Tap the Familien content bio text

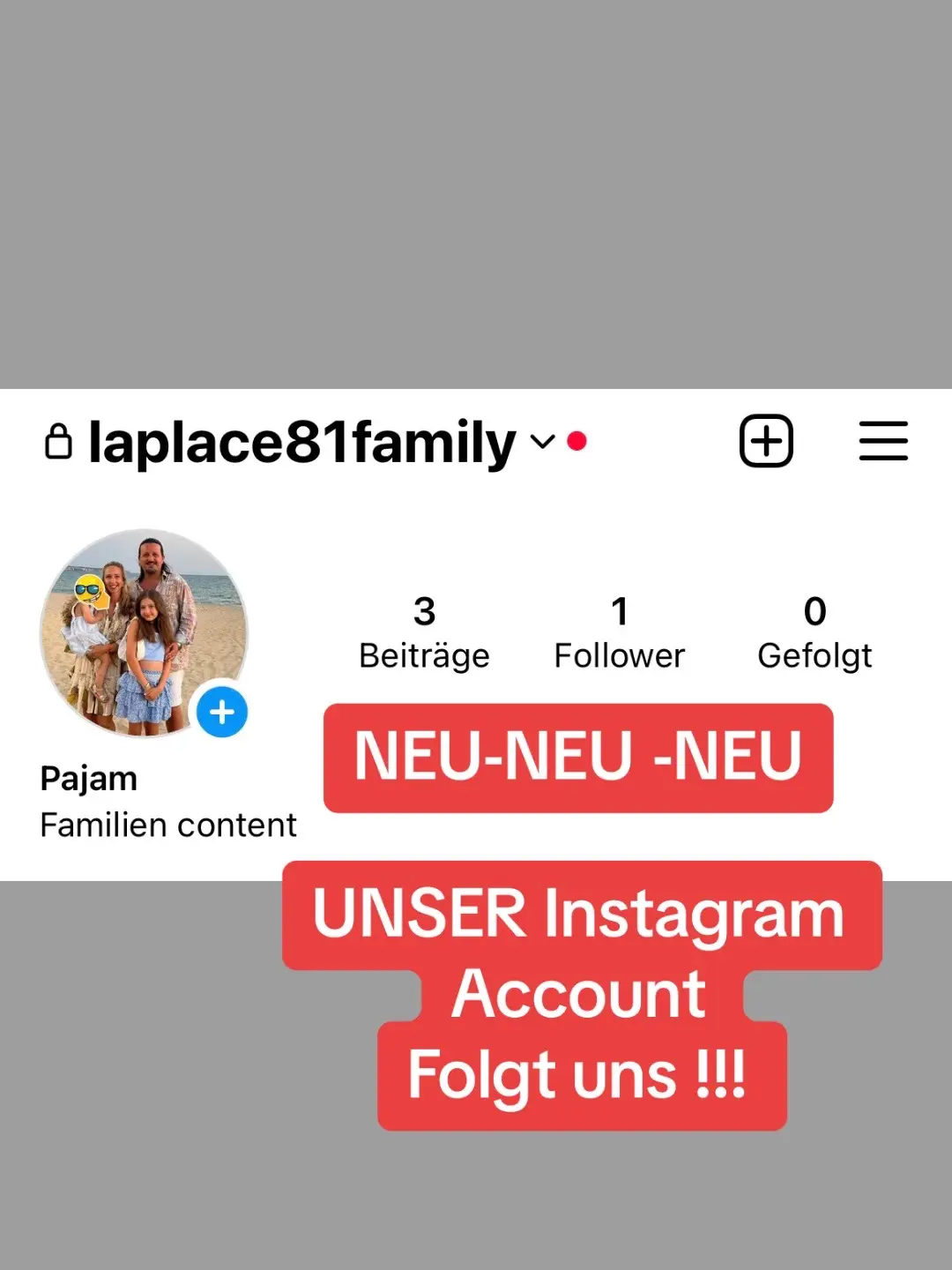pos(168,825)
